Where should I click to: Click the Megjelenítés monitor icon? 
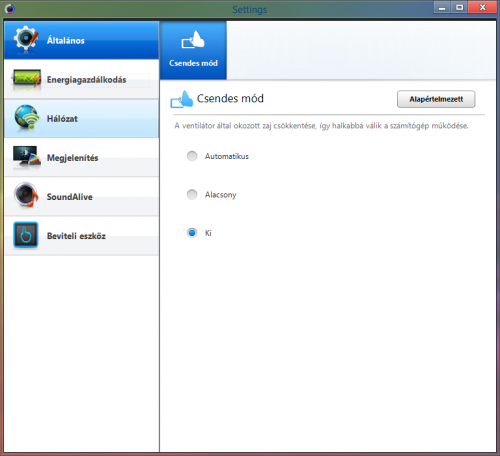coord(27,157)
